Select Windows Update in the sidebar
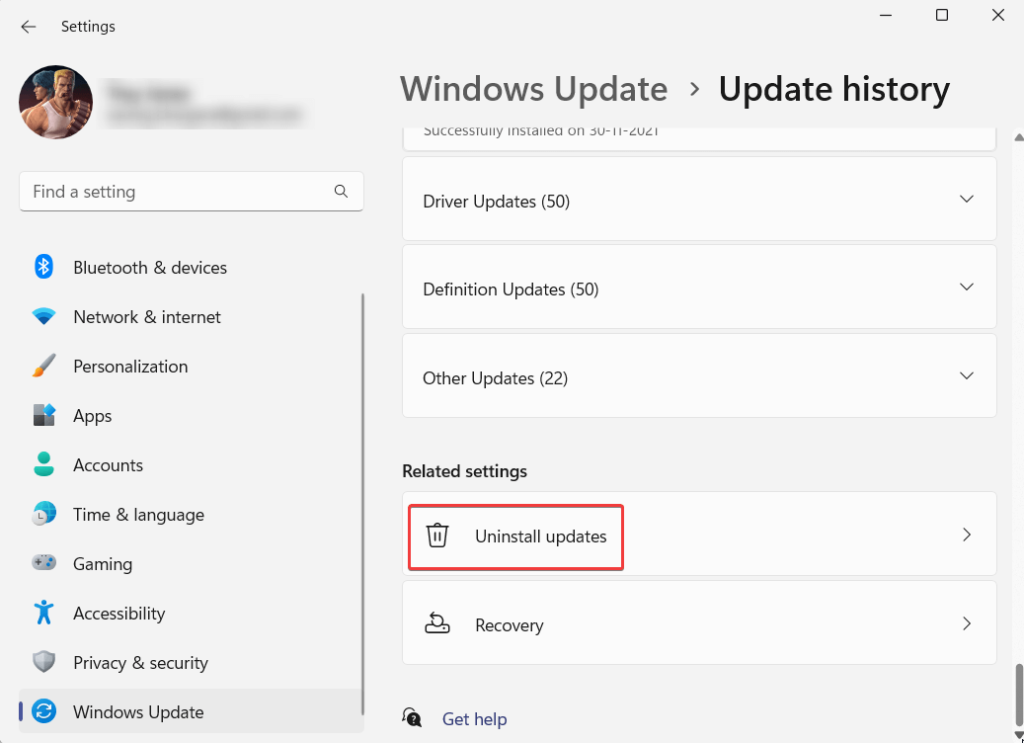 coord(191,712)
